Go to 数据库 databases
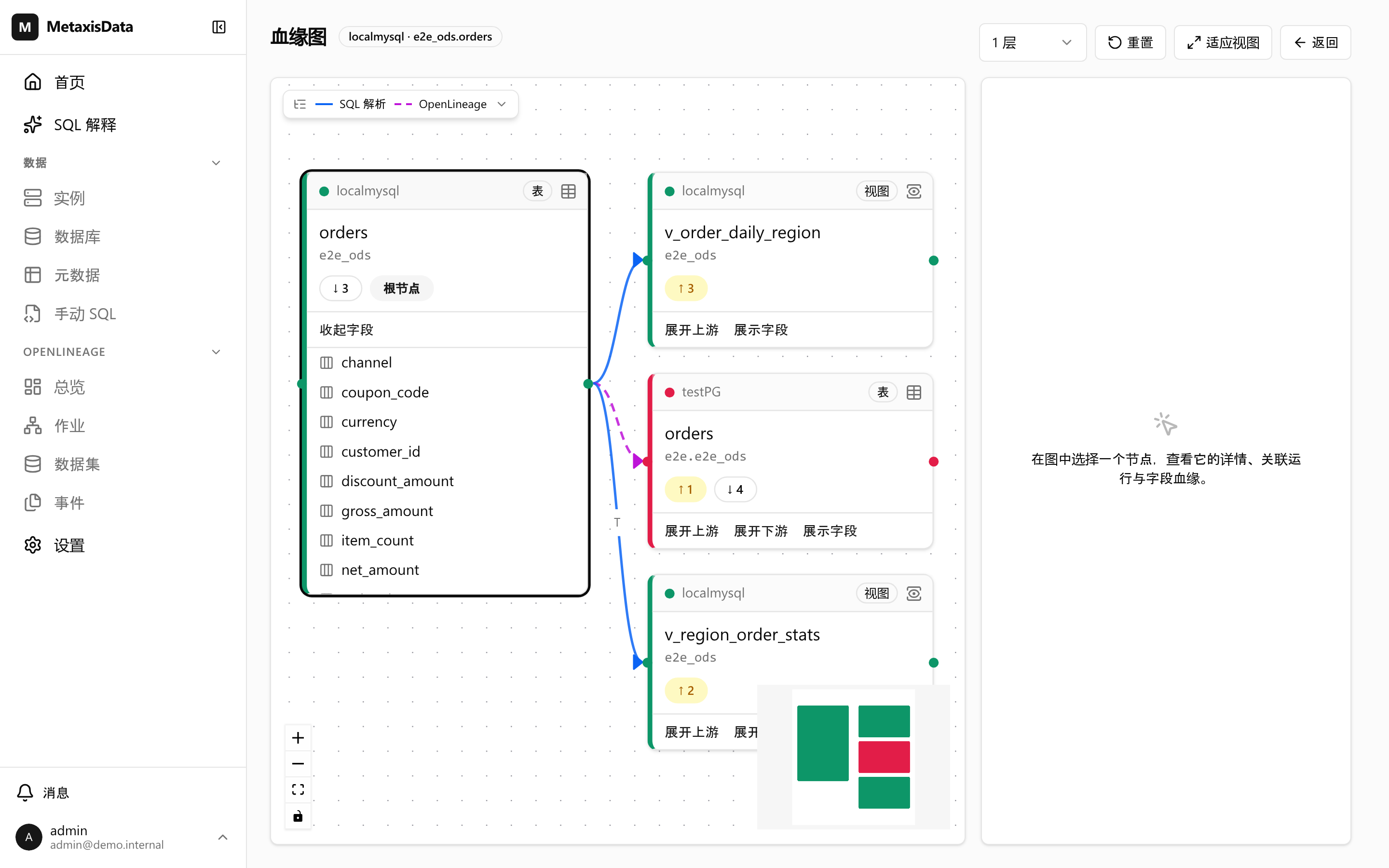This screenshot has height=868, width=1389. tap(123, 236)
